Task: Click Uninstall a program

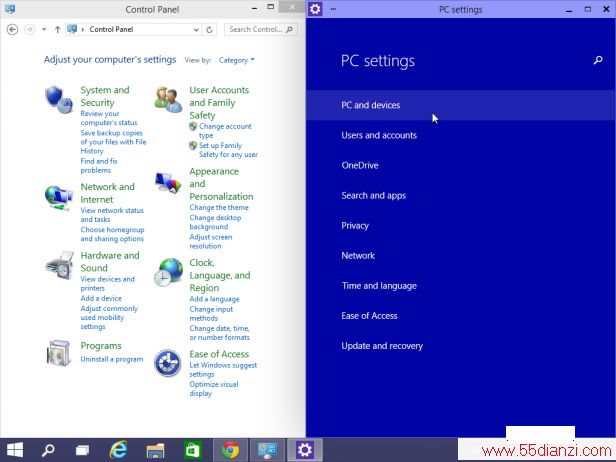Action: click(x=112, y=359)
